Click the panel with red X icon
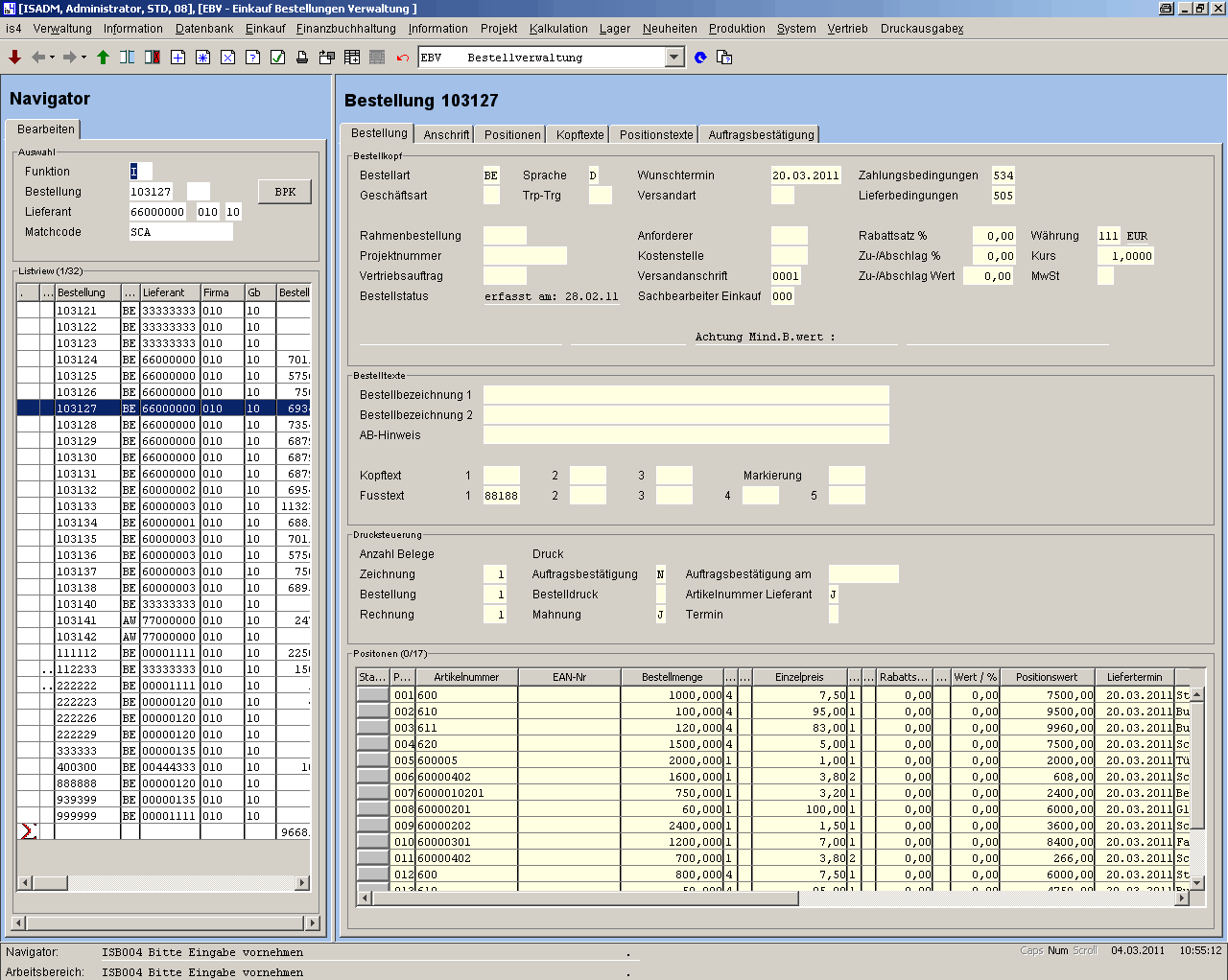 click(x=153, y=58)
